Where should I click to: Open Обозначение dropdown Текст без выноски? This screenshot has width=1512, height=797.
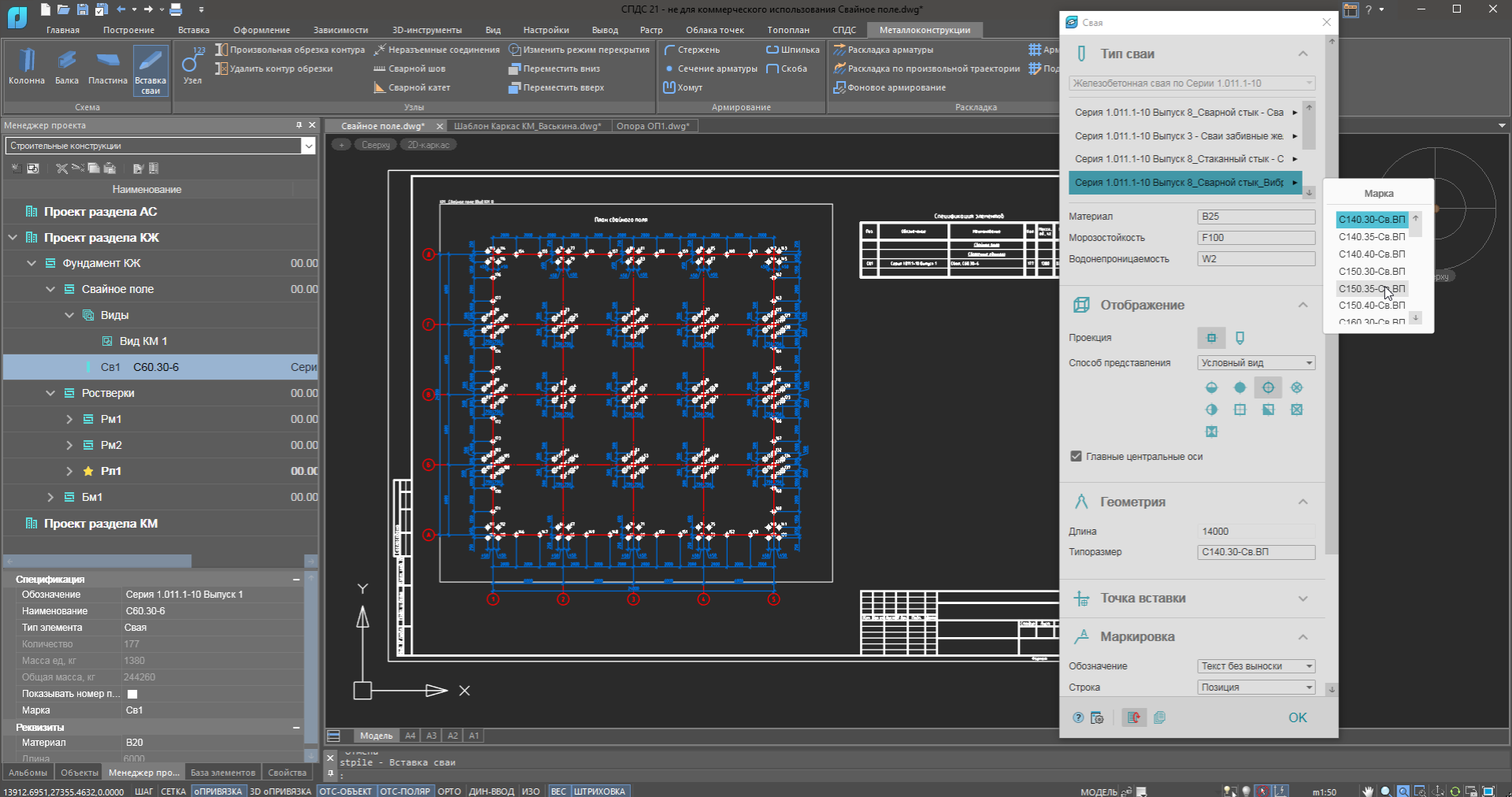pos(1256,666)
